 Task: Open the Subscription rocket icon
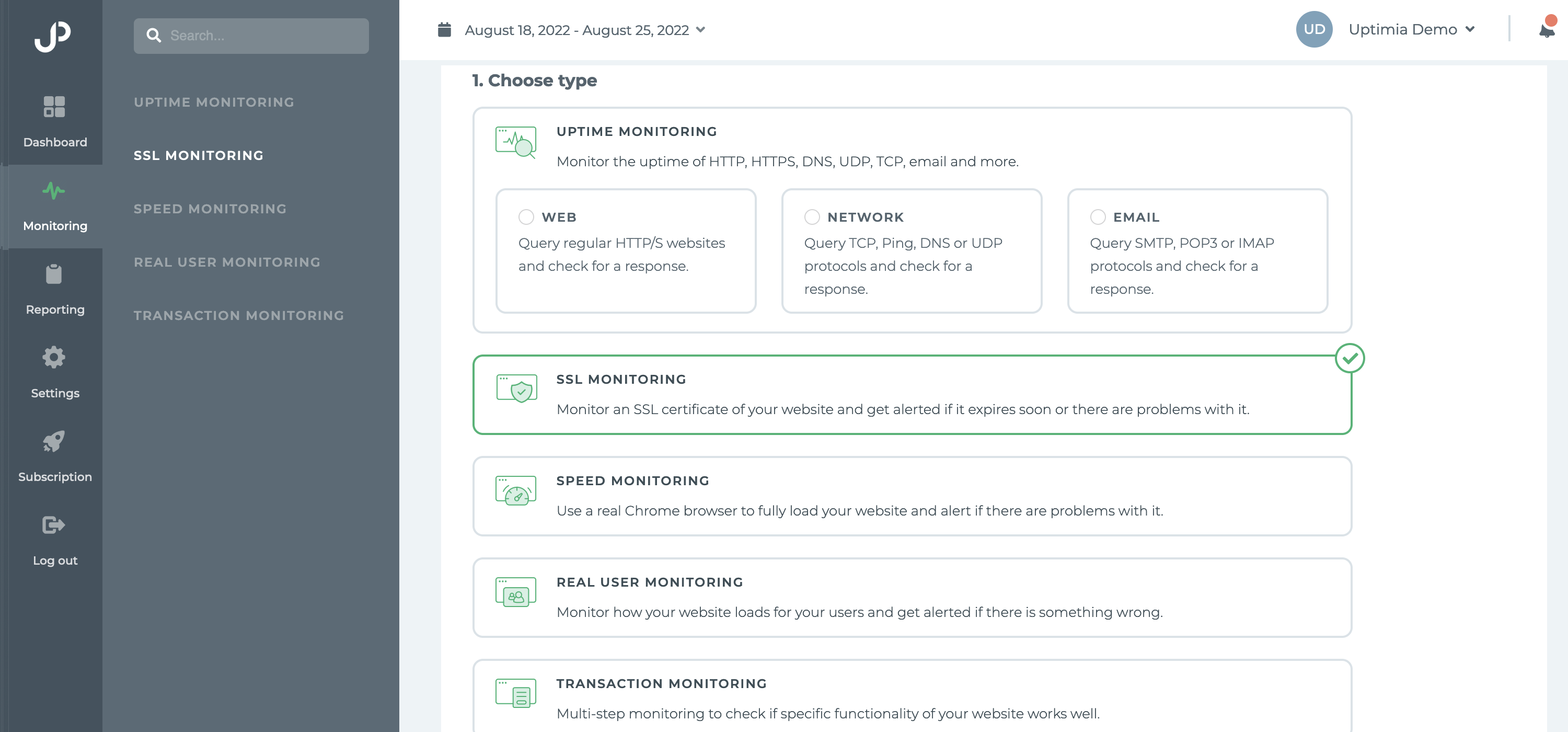click(x=53, y=441)
